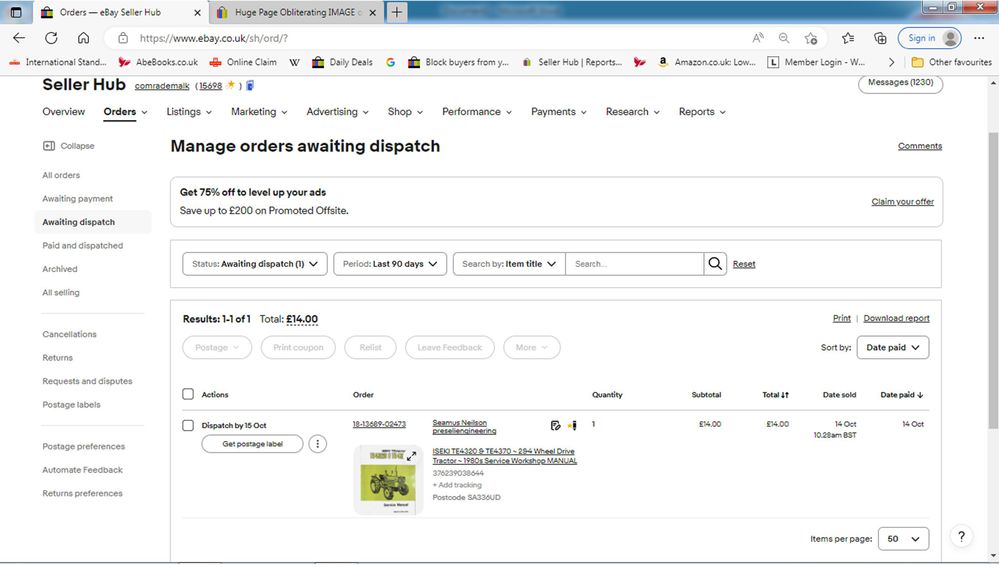Click the Collapse sidebar icon
This screenshot has width=999, height=568.
pos(49,146)
